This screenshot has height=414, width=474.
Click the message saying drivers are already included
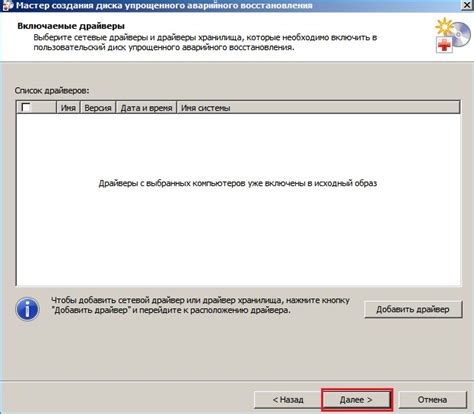238,183
